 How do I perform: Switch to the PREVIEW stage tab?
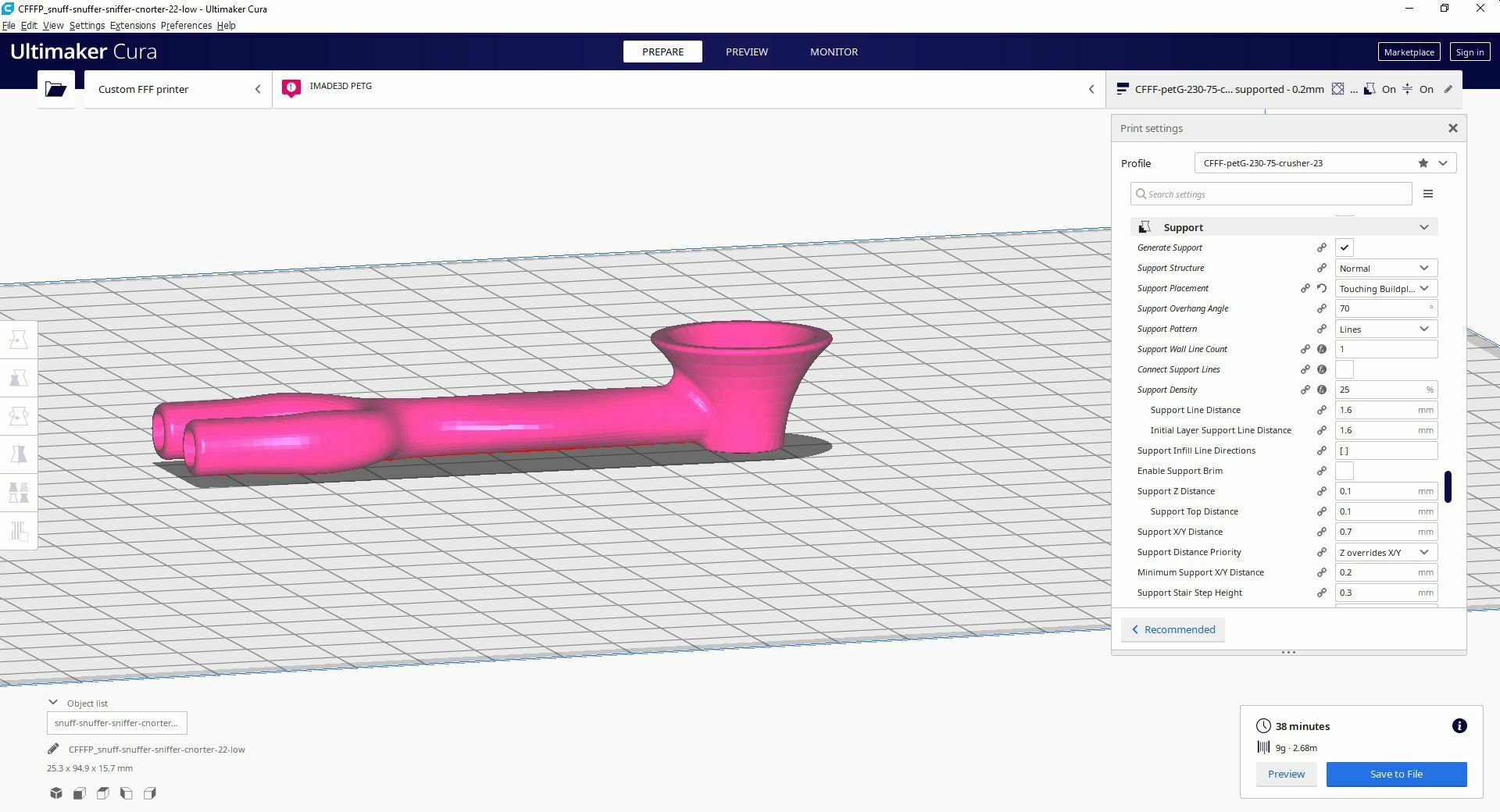(746, 52)
